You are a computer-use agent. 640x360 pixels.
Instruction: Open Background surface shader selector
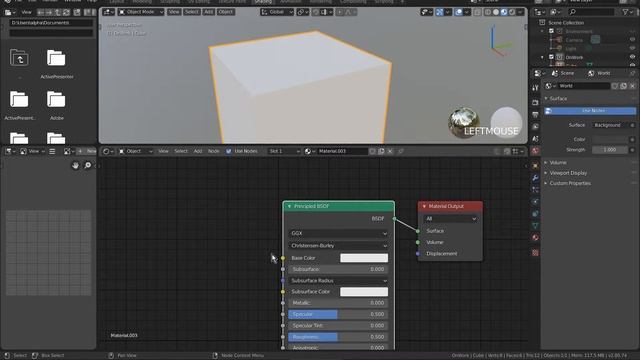tap(611, 125)
